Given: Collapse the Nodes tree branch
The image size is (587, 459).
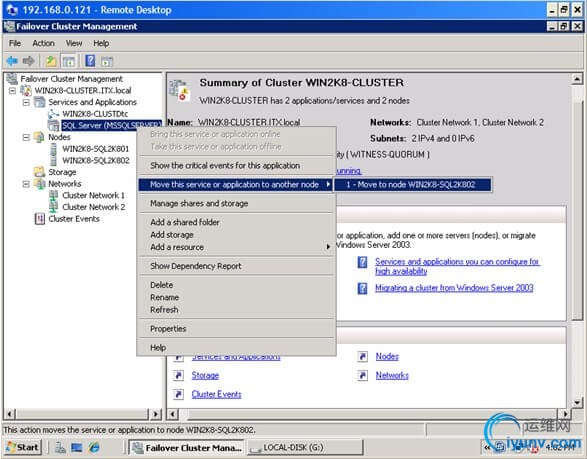Looking at the screenshot, I should click(26, 137).
